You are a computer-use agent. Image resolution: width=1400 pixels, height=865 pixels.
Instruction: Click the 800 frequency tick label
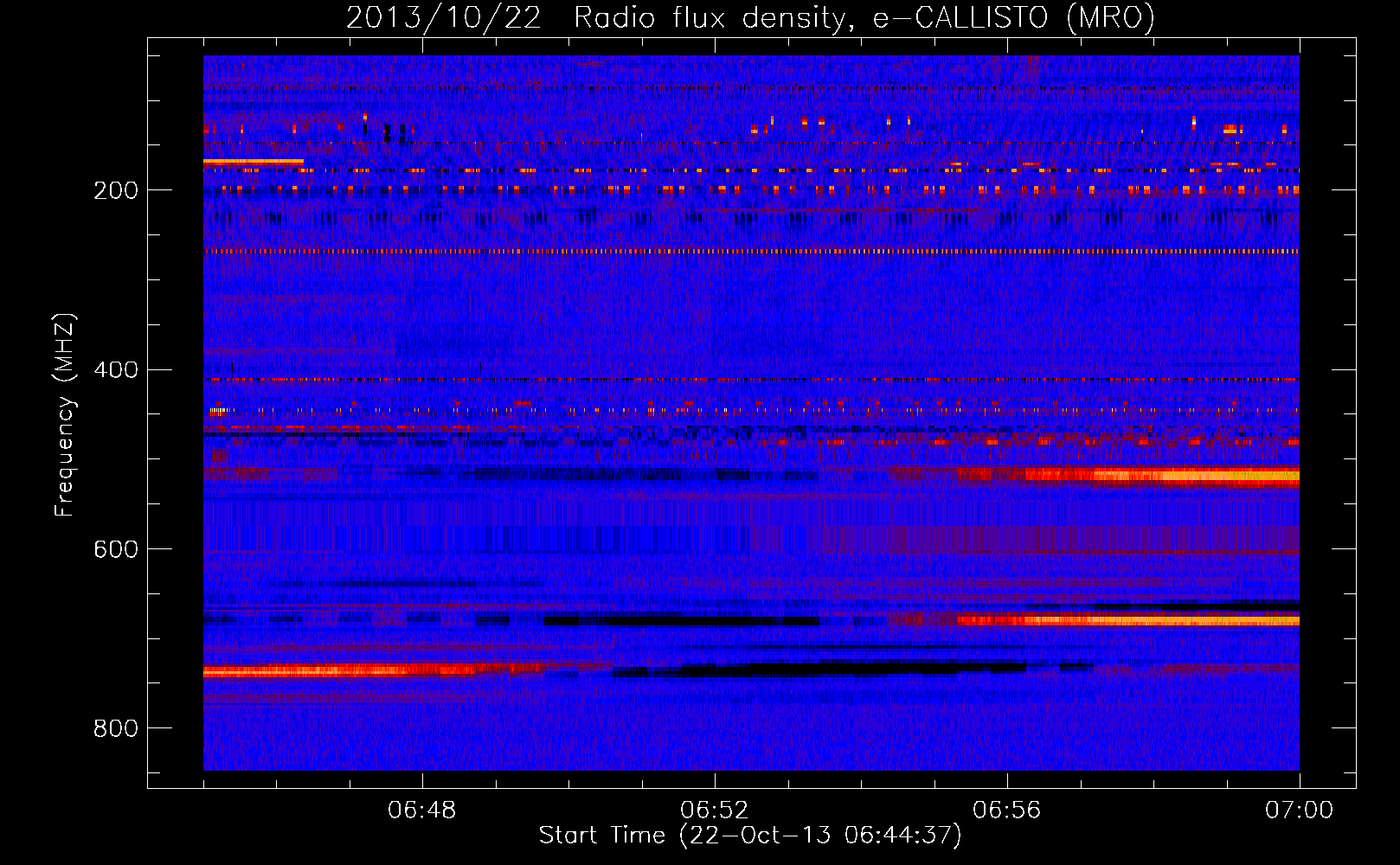coord(116,728)
